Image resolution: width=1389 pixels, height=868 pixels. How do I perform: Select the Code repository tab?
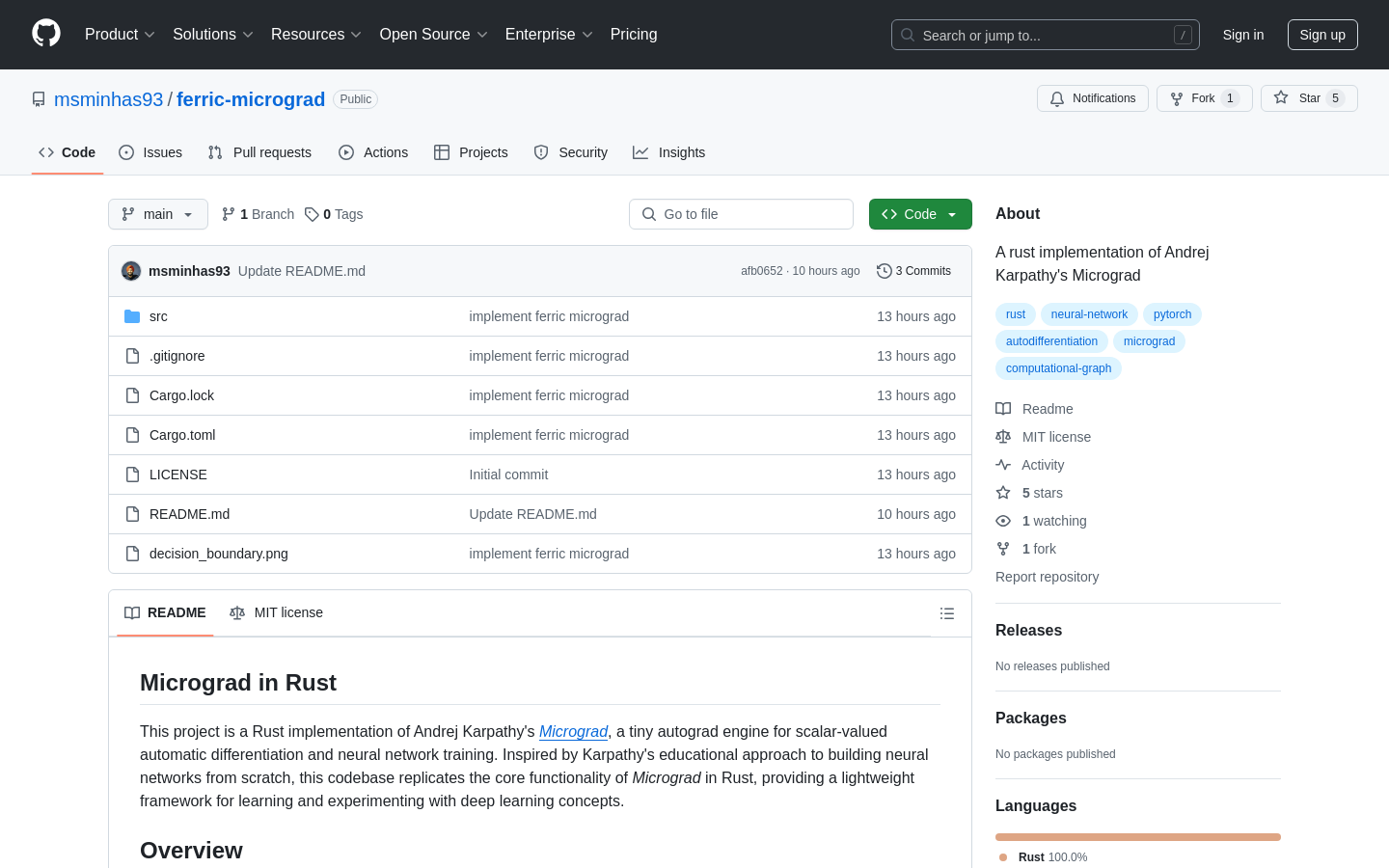[x=68, y=152]
